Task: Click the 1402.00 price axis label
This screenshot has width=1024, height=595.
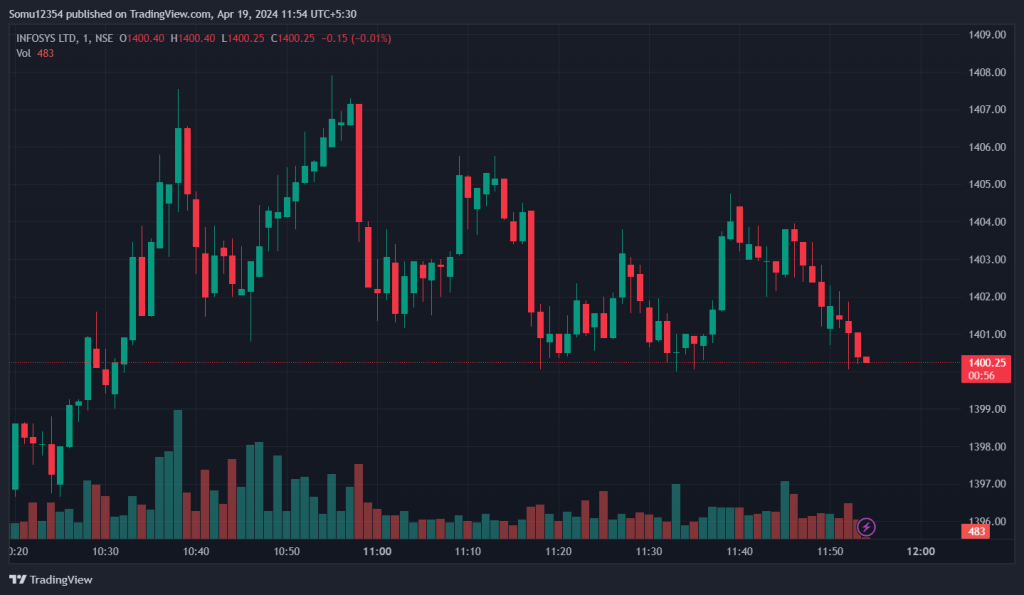Action: [x=987, y=297]
